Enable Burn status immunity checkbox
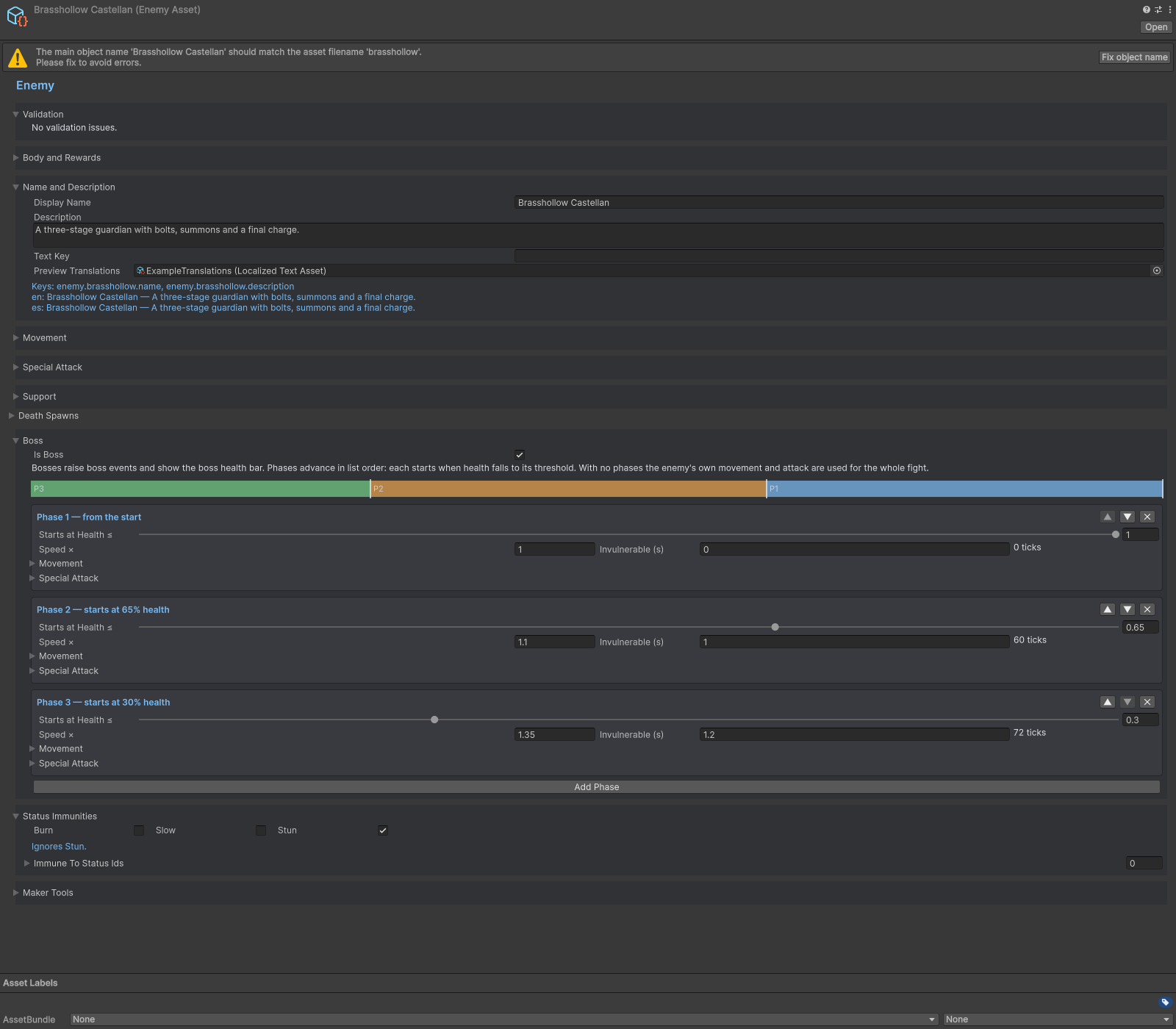Viewport: 1176px width, 1029px height. [x=139, y=831]
